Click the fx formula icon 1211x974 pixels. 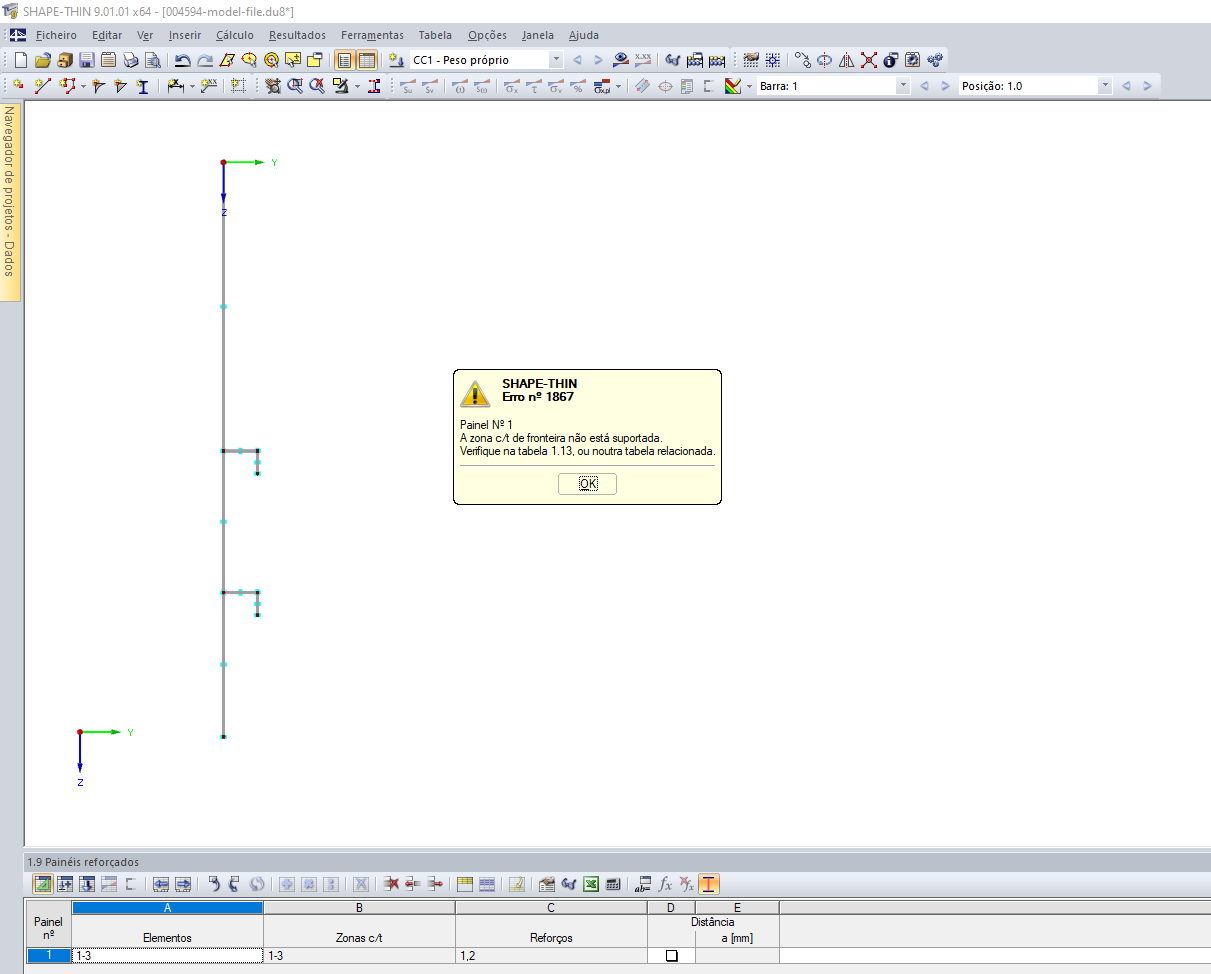[665, 884]
